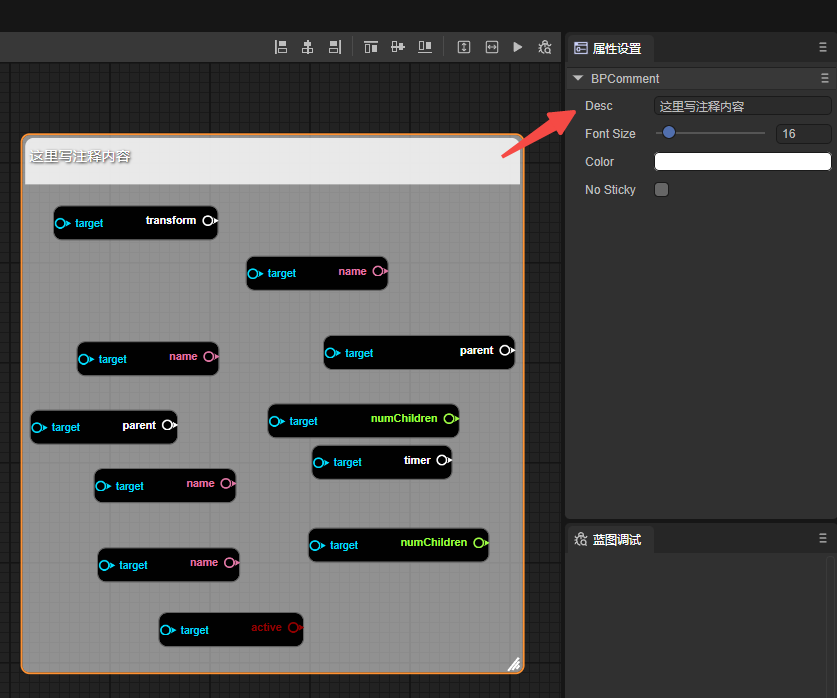Collapse the BPComment section
Viewport: 837px width, 698px height.
(578, 78)
